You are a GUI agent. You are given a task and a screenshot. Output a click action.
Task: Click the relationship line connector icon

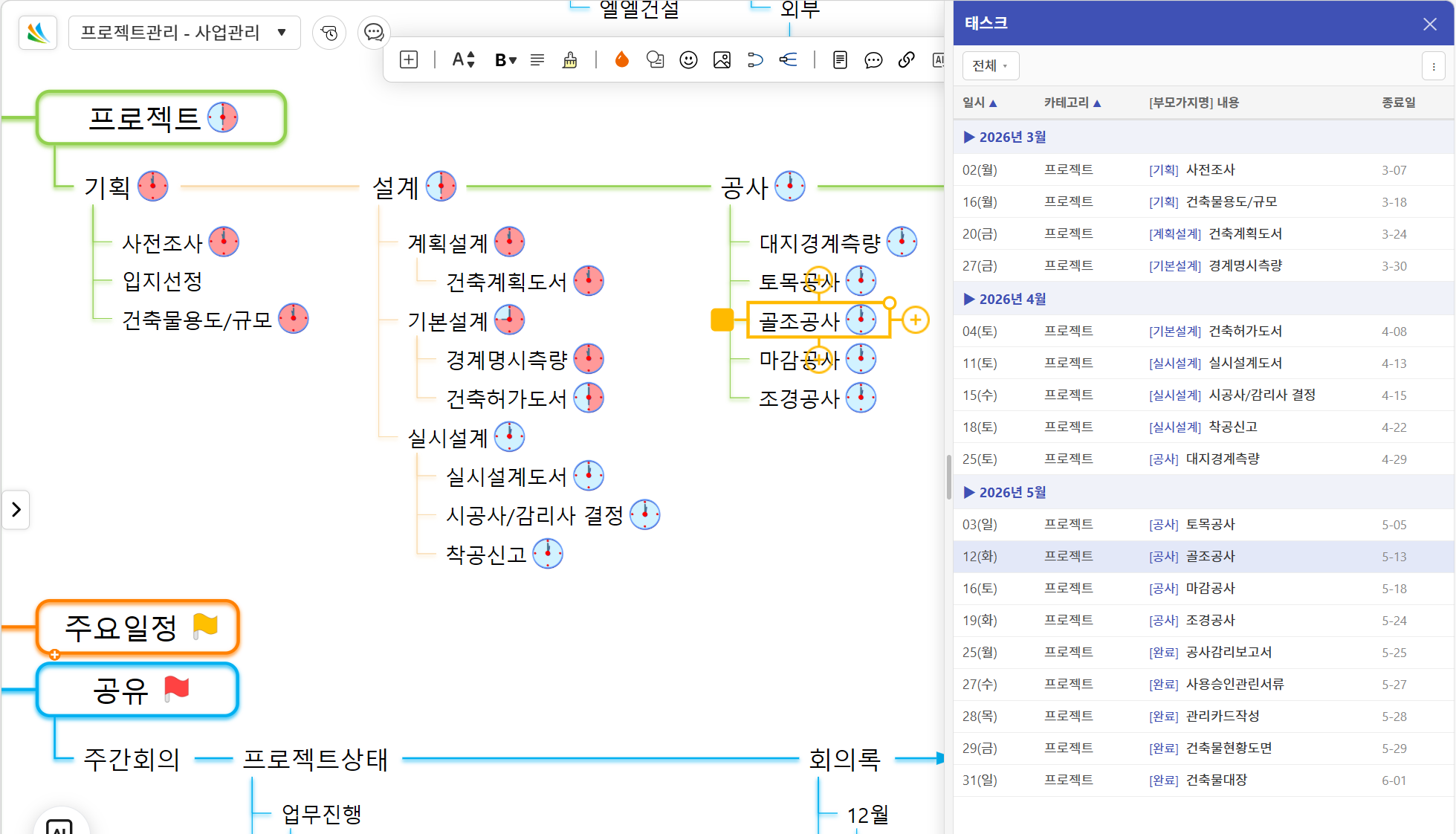pyautogui.click(x=755, y=60)
